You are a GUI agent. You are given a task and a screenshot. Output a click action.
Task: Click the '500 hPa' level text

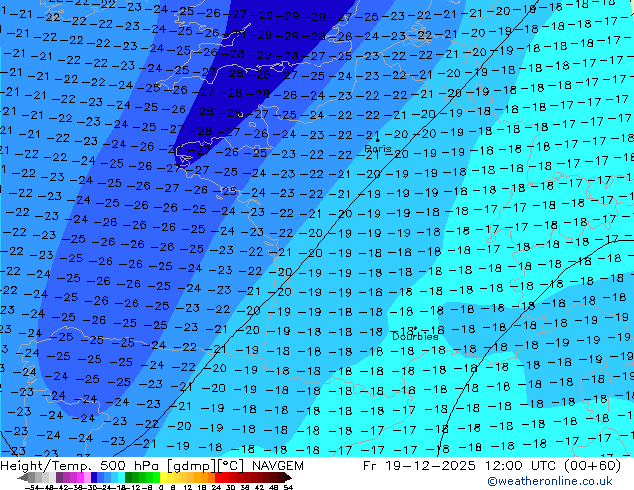(x=131, y=466)
